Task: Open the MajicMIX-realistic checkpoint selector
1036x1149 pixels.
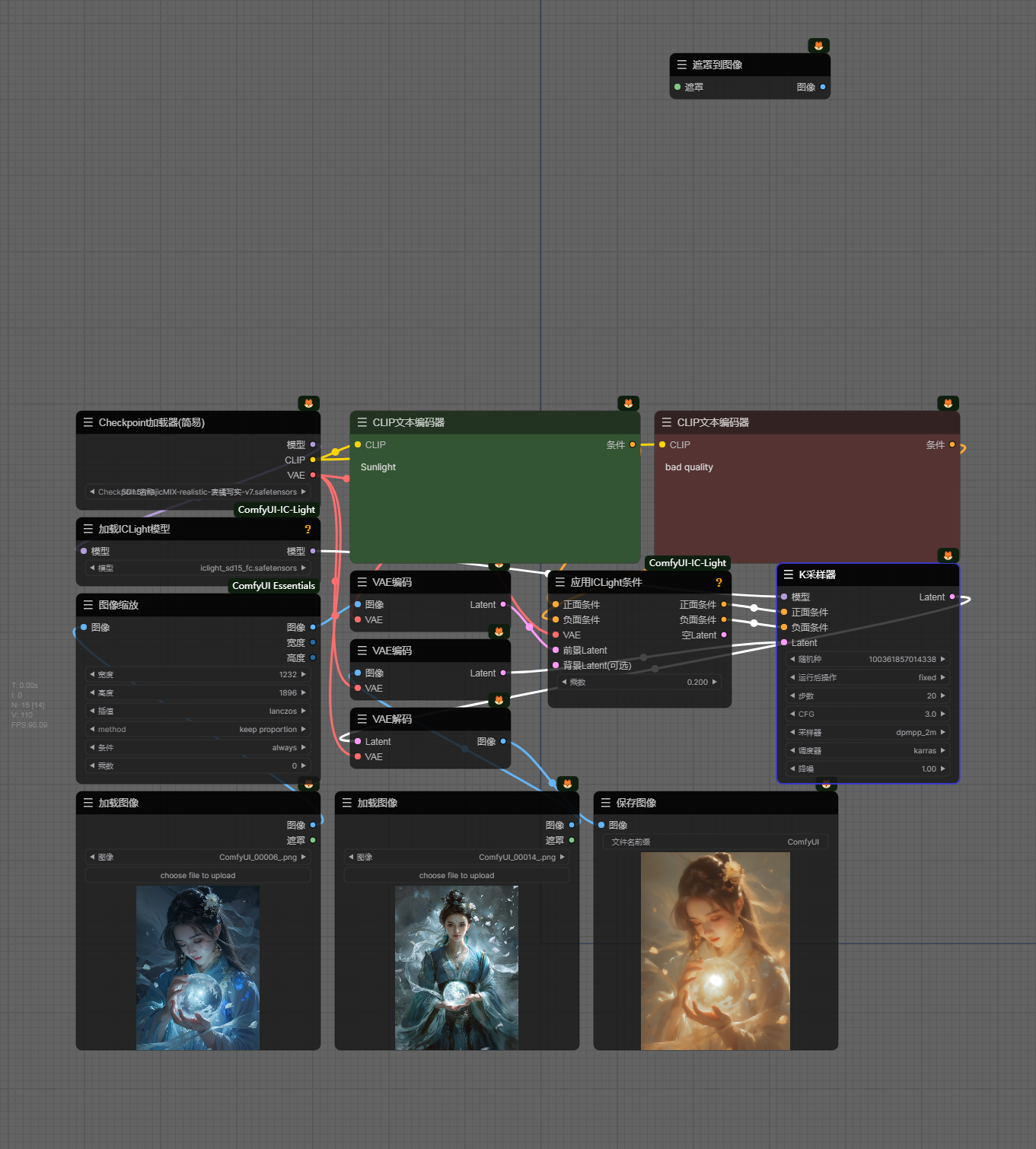Action: (x=198, y=492)
